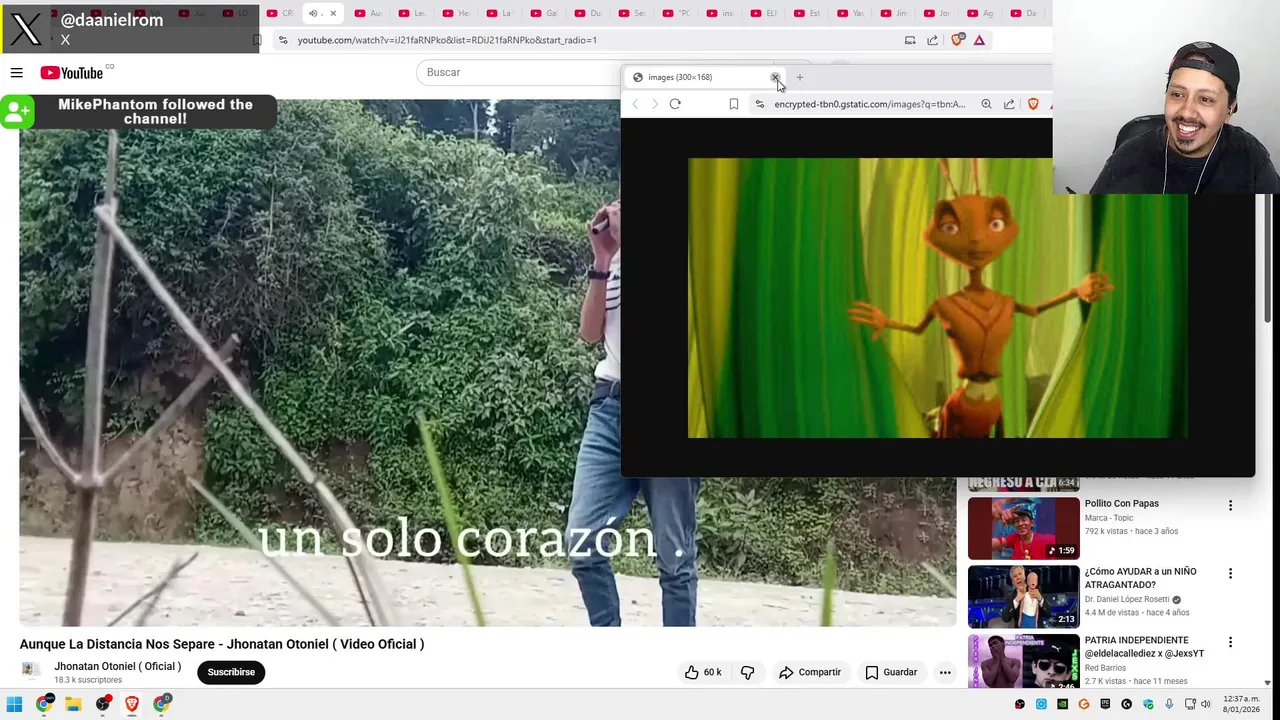Go back in the image window

click(635, 104)
